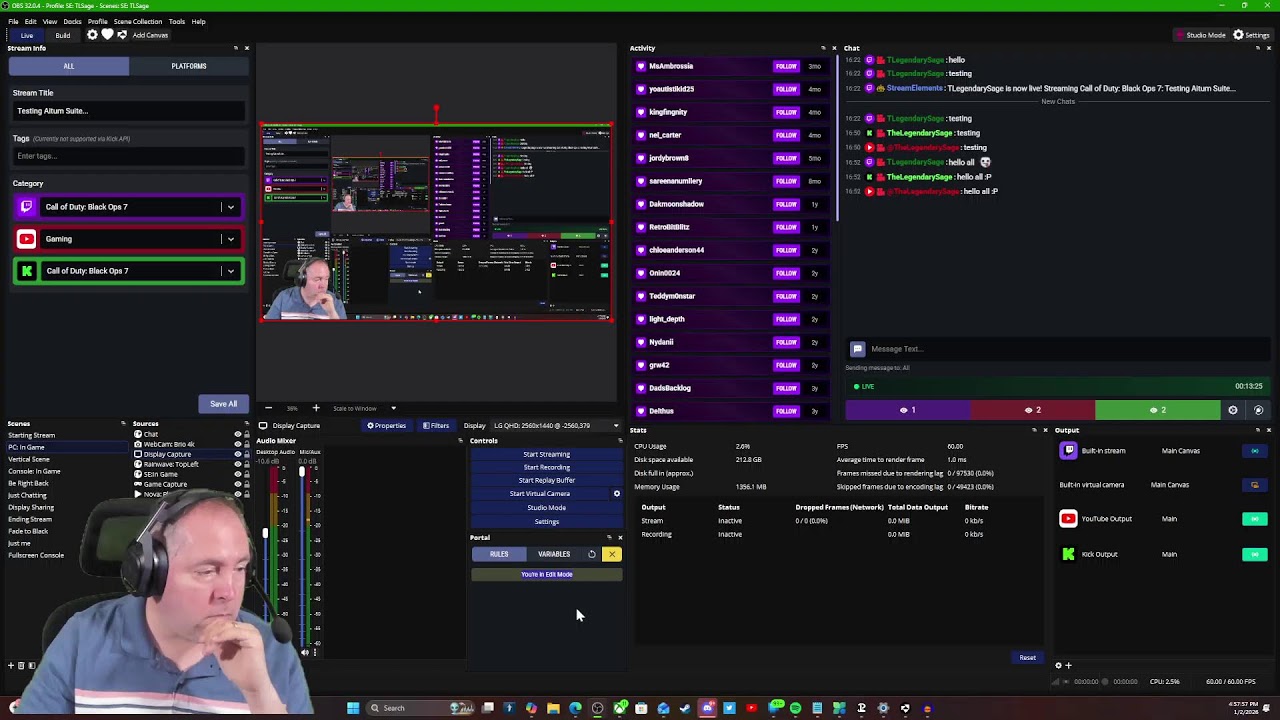
Task: Expand the Twitch Call of Duty category dropdown
Action: [x=230, y=207]
